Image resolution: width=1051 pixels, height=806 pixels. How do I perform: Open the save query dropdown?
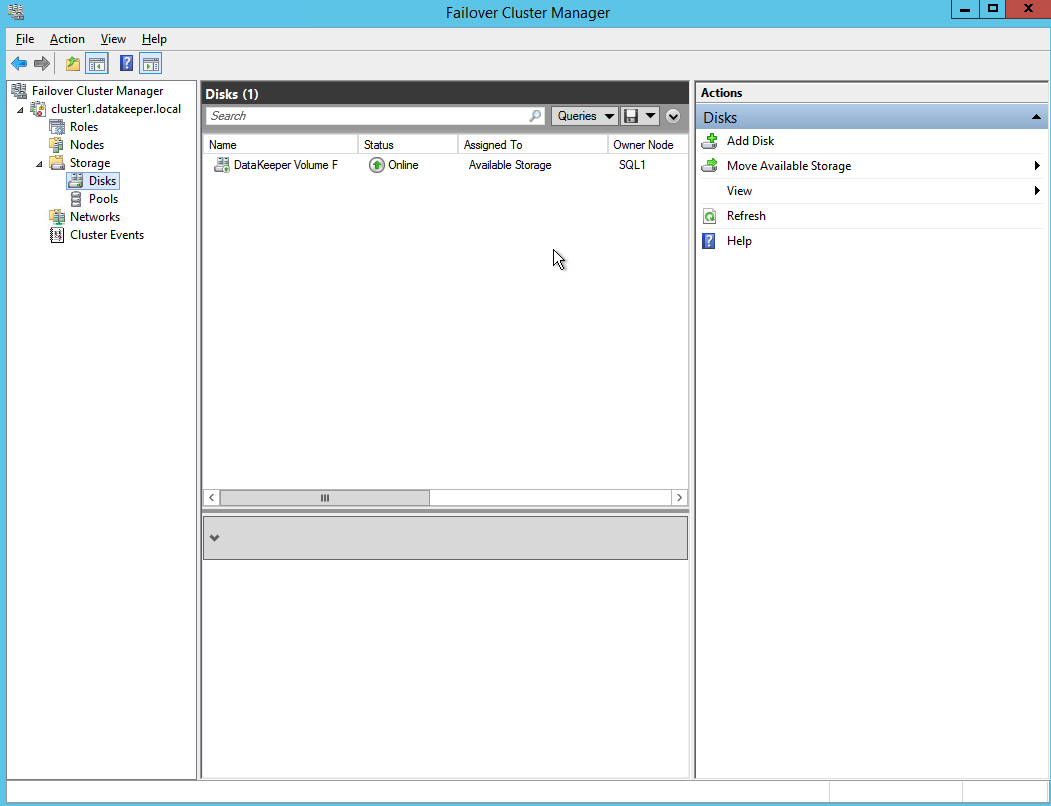coord(640,116)
